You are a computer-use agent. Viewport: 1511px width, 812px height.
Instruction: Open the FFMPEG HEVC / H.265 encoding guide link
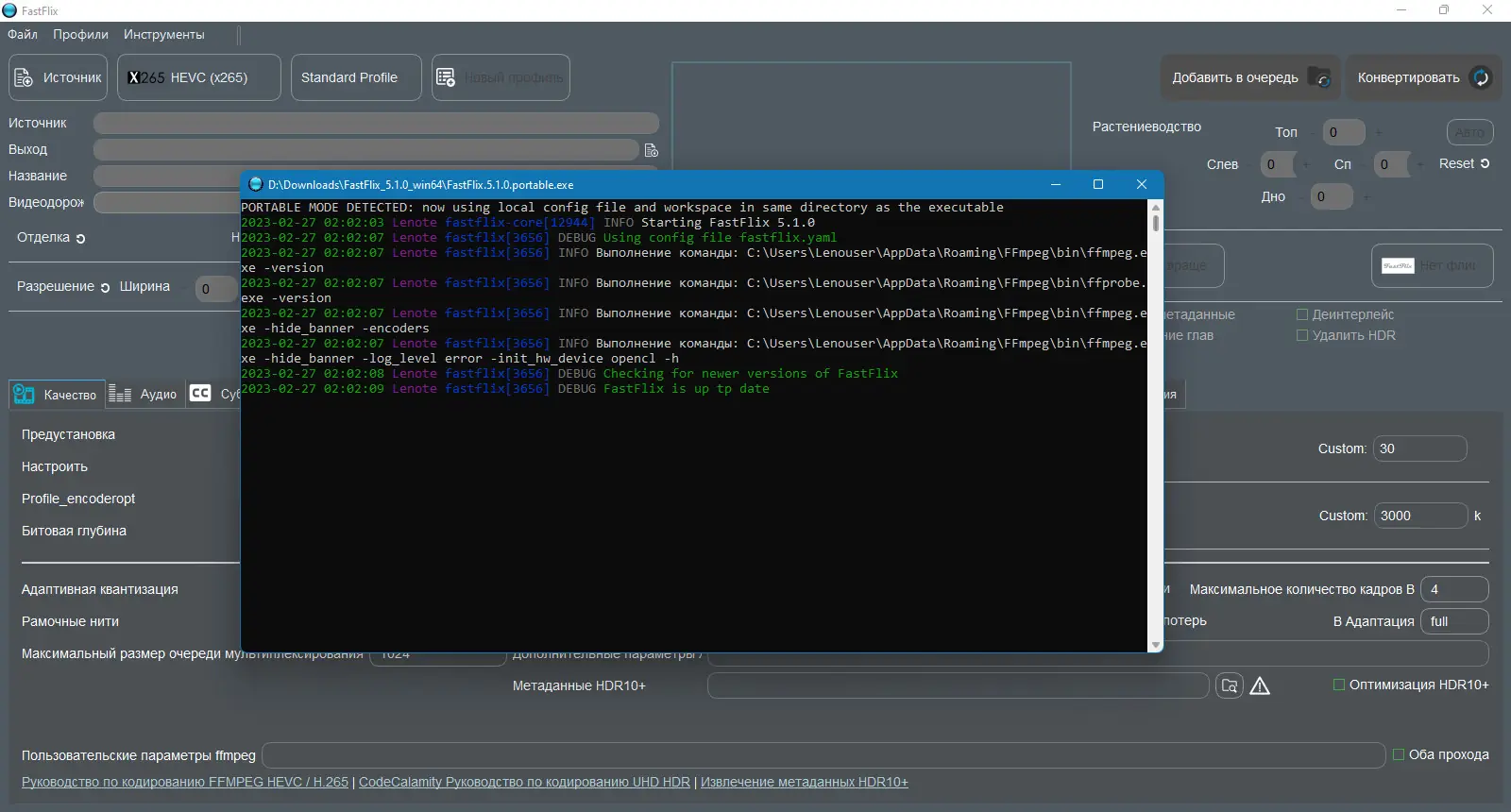[x=185, y=782]
